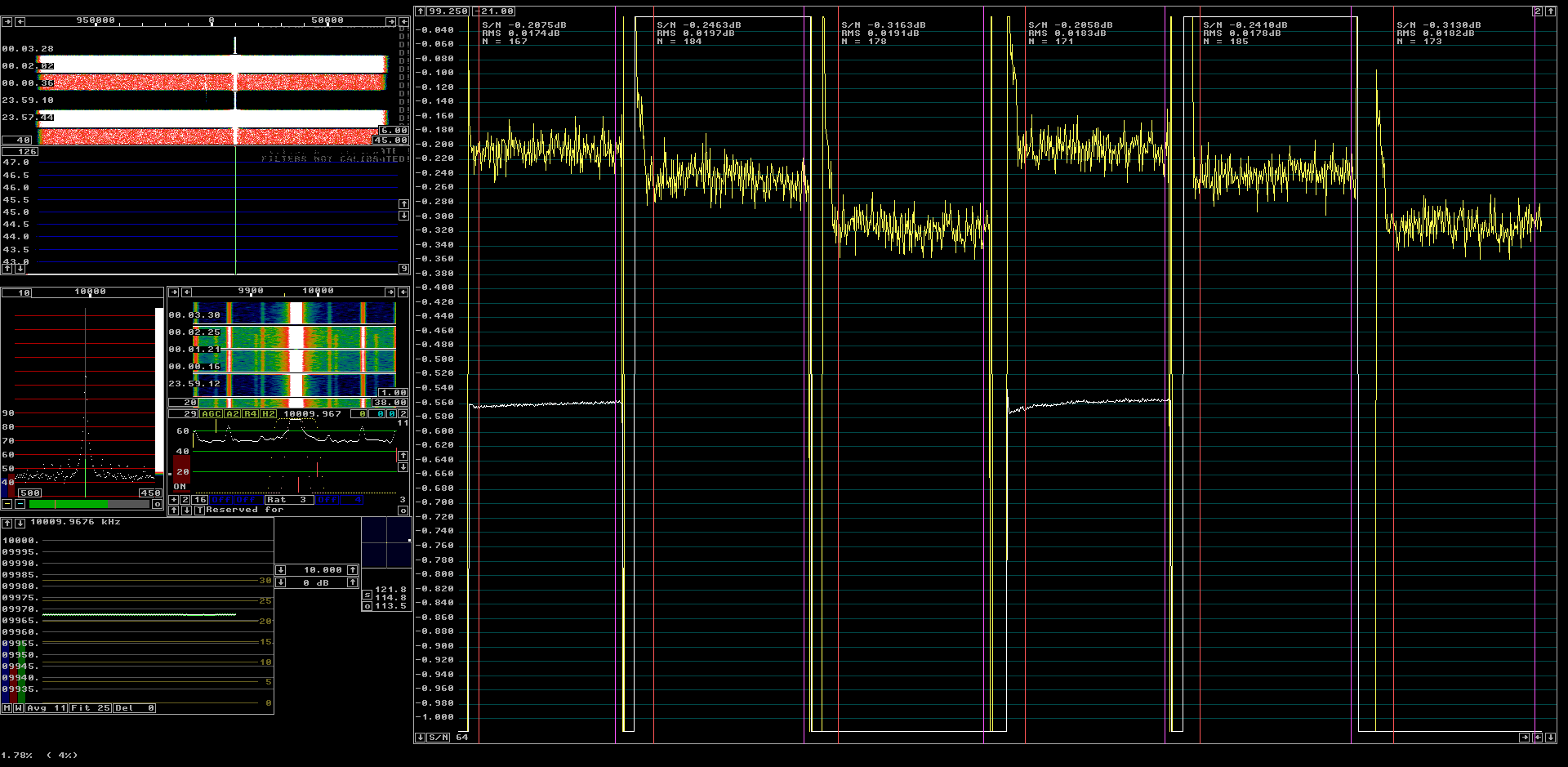Select the 29 box before AGC
Screen dimensions: 1568x767
pos(184,413)
